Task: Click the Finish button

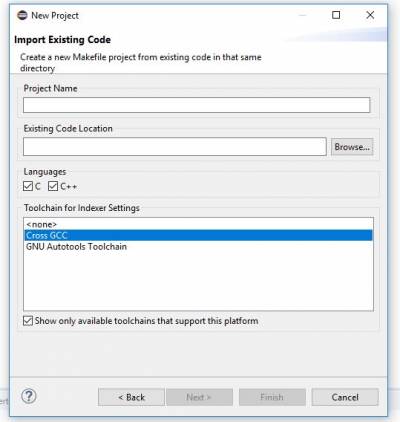Action: 272,397
